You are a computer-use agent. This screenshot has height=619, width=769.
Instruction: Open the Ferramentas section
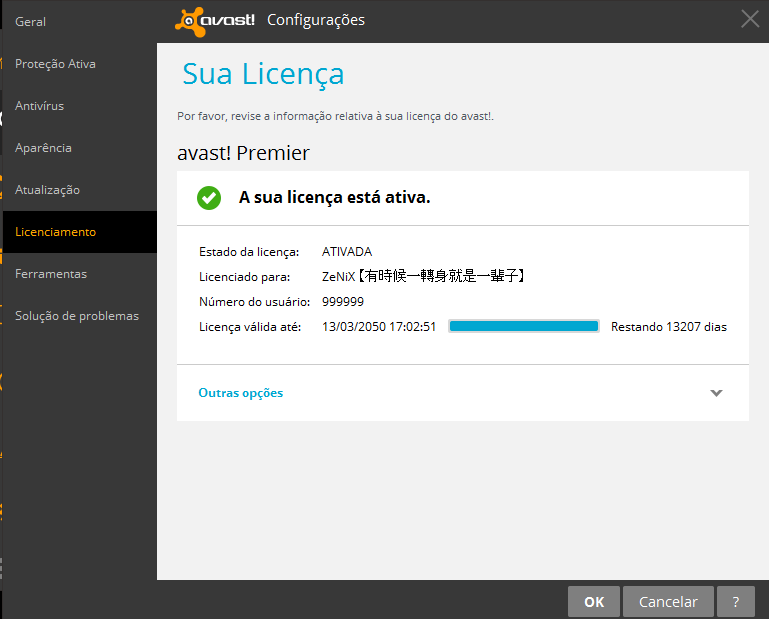coord(51,274)
